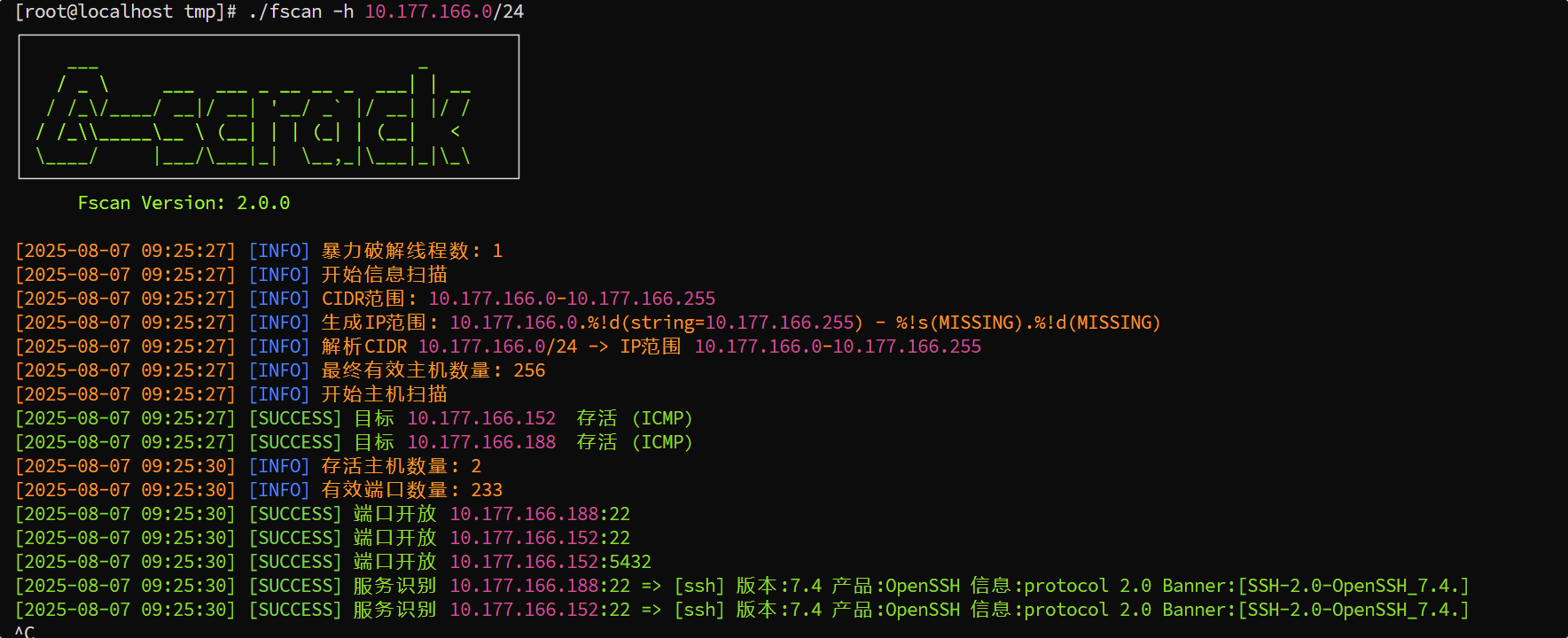Click the IP 10.177.166.152 in the ICMP alive line
The width and height of the screenshot is (1568, 638).
tap(481, 418)
